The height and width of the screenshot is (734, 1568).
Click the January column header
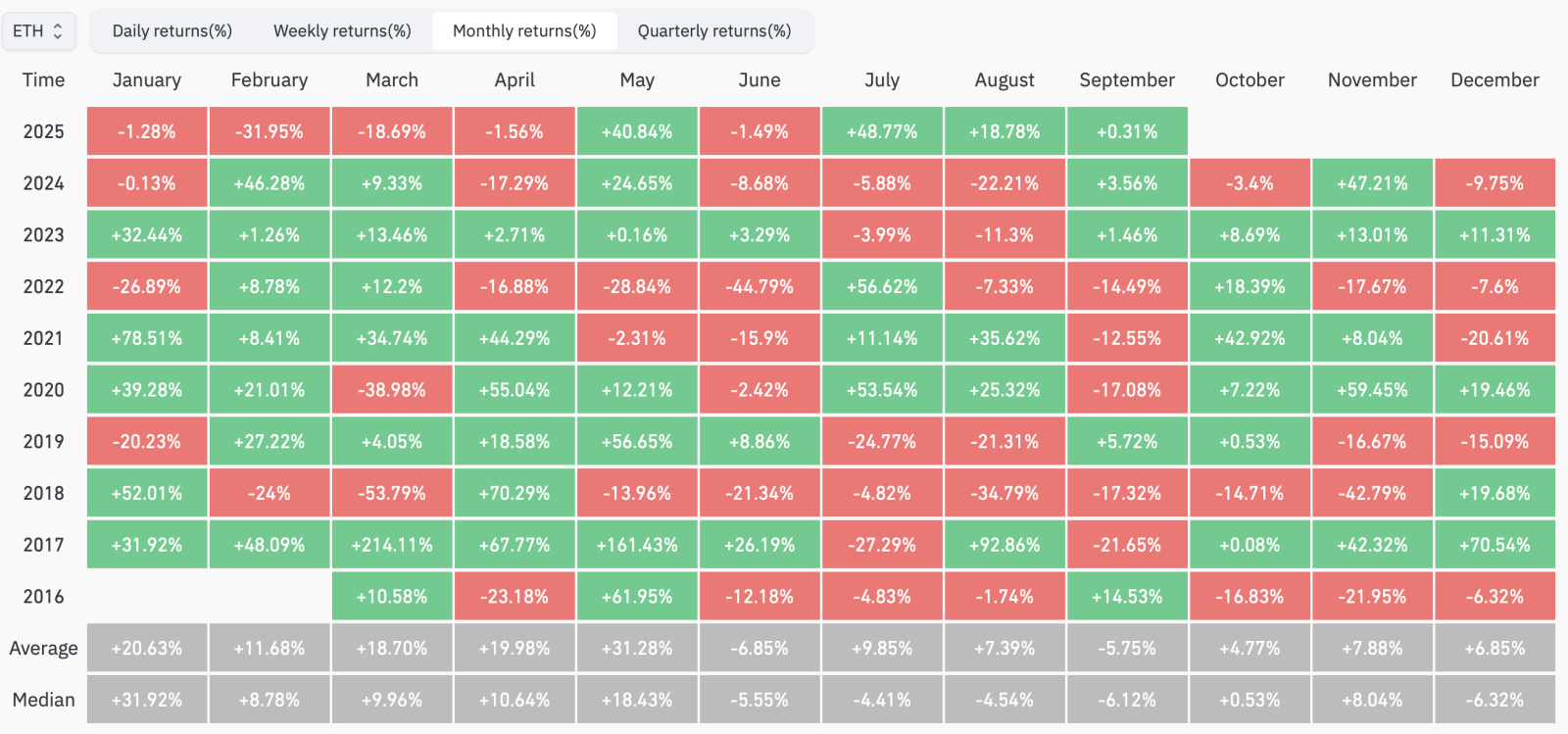[147, 80]
